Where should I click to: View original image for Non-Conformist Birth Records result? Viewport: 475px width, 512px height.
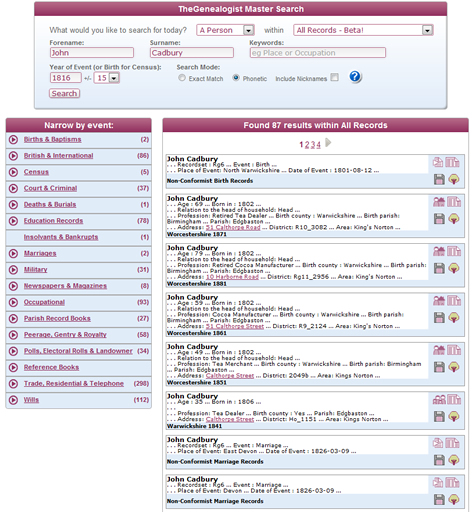438,162
